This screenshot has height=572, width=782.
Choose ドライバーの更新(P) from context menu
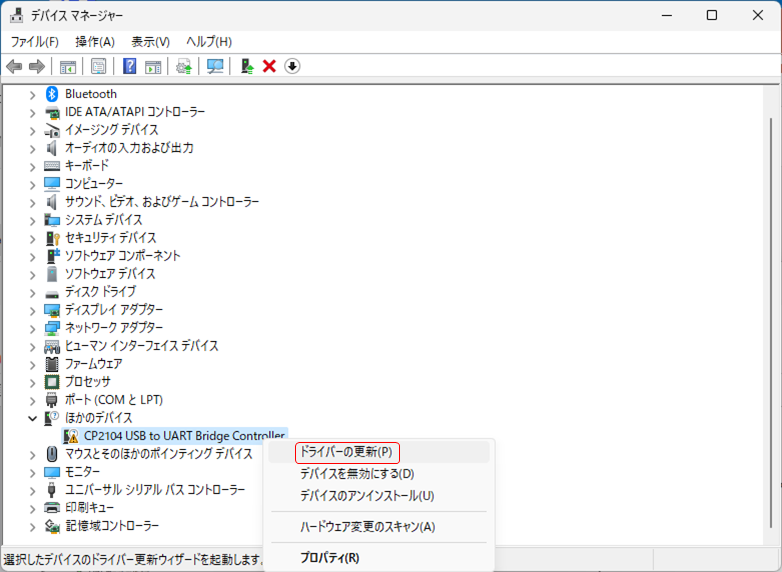pos(346,452)
